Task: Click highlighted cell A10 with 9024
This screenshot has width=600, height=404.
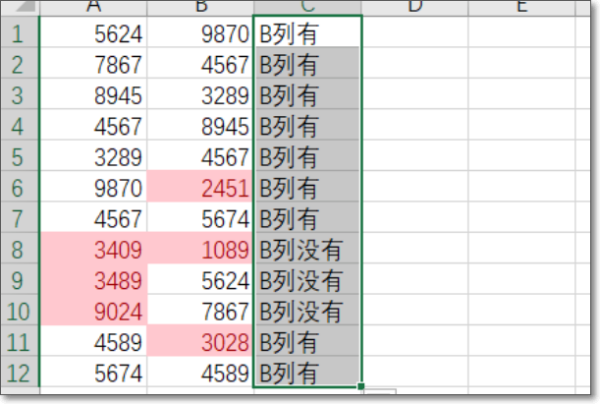Action: [x=93, y=310]
